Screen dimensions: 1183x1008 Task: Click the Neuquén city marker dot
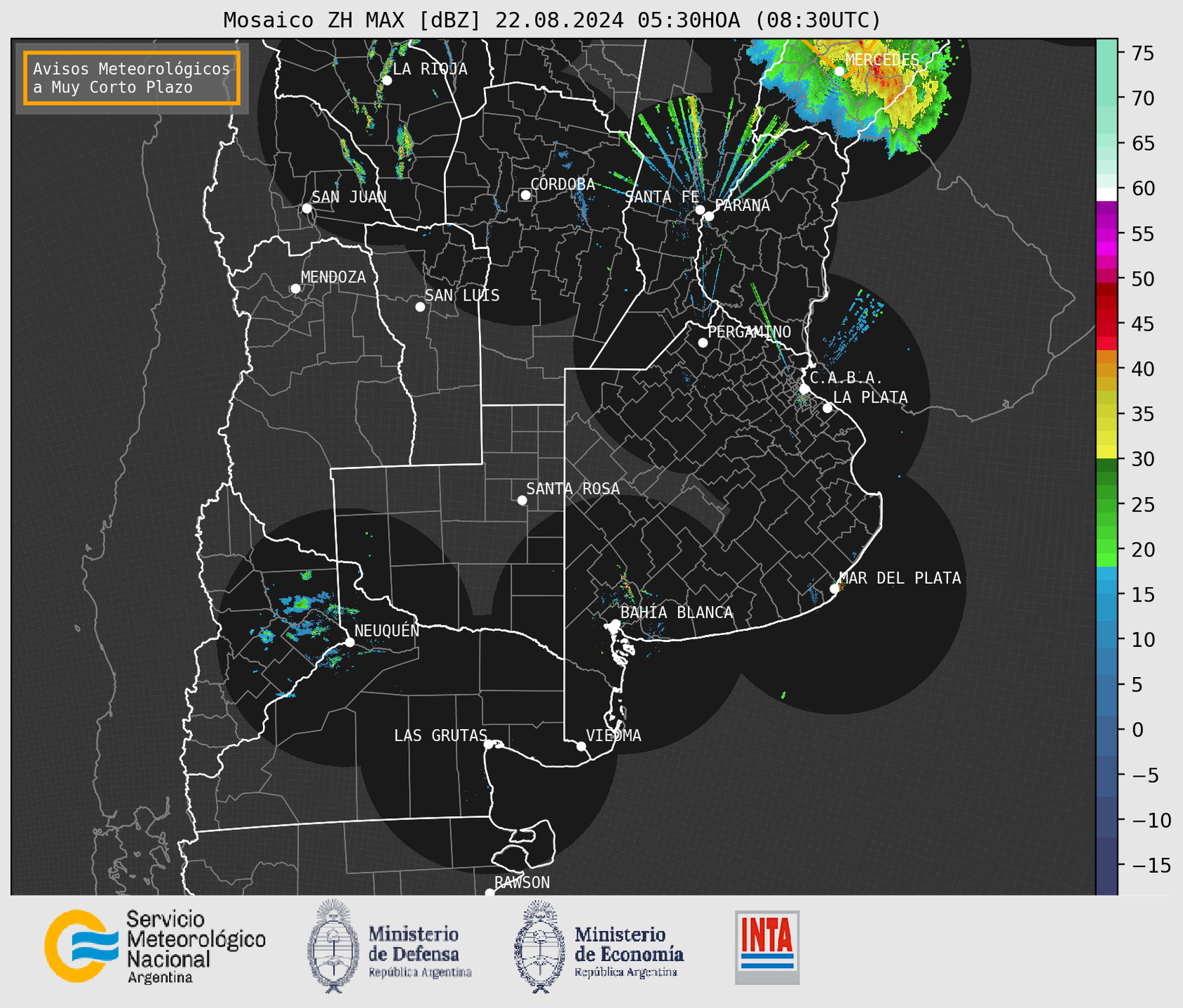(x=349, y=642)
